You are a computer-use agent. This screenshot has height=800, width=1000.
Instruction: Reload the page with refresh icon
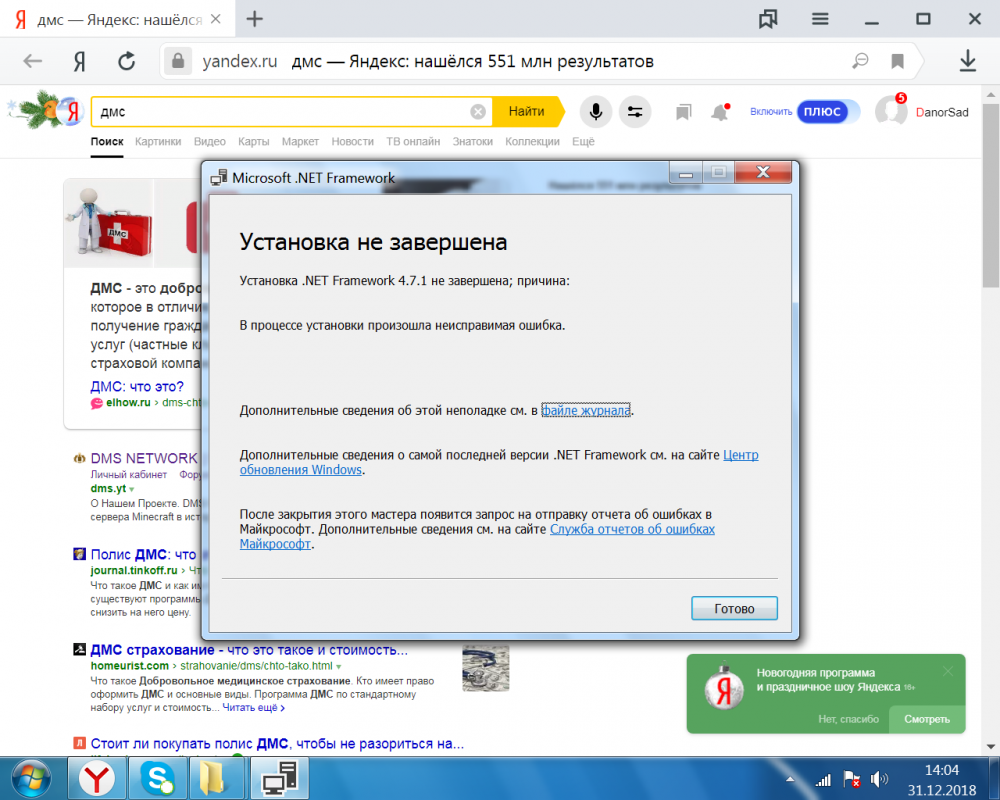(127, 61)
